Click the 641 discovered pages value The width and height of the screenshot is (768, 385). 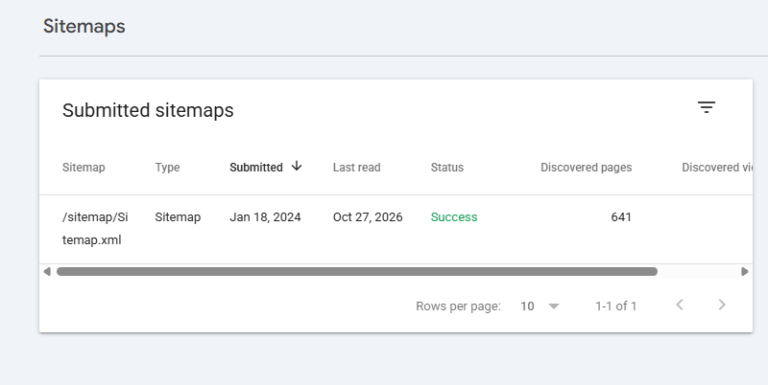pyautogui.click(x=622, y=217)
